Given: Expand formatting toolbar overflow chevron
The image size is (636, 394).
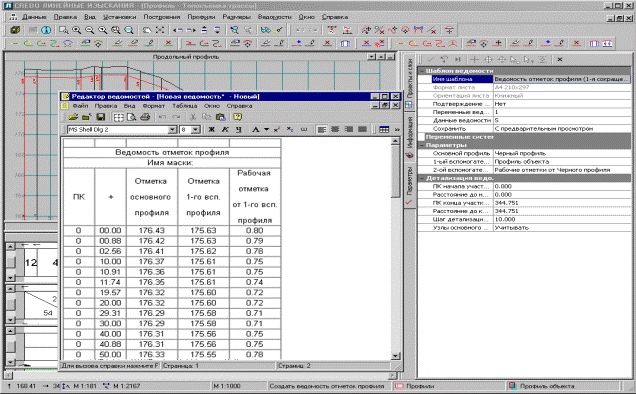Looking at the screenshot, I should 397,129.
